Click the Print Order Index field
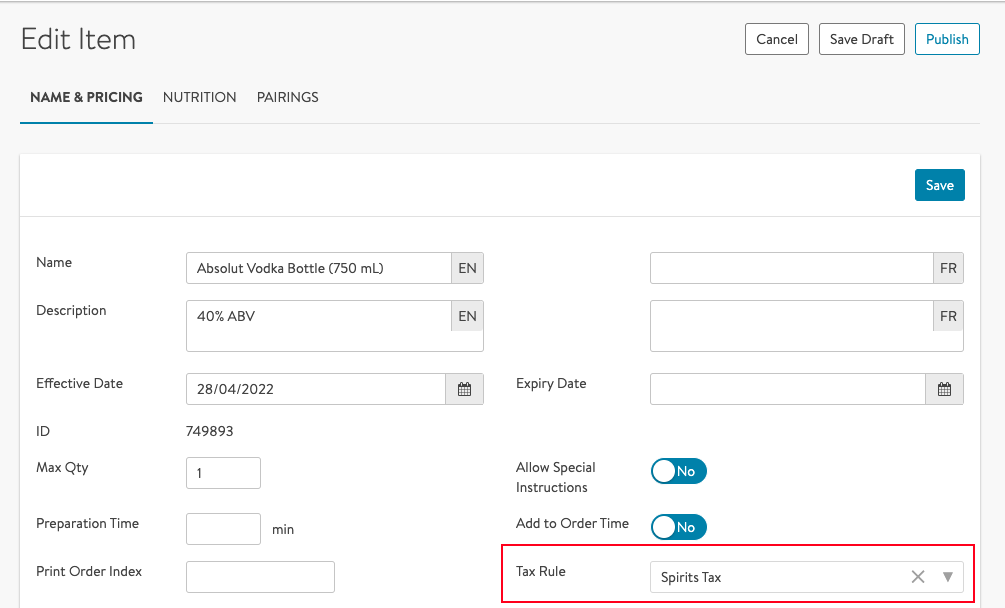1005x608 pixels. [x=260, y=577]
